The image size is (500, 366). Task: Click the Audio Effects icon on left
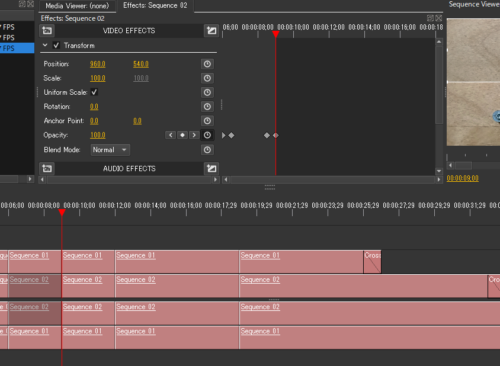pyautogui.click(x=47, y=168)
